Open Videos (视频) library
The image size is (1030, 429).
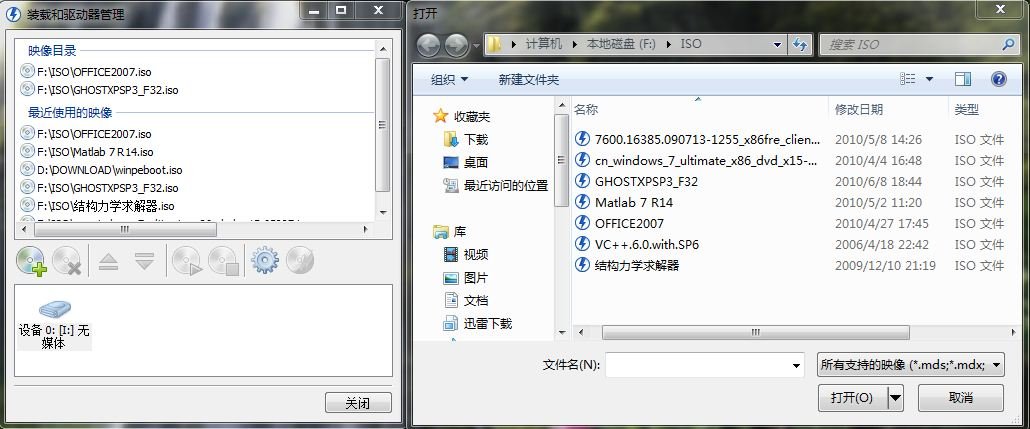pyautogui.click(x=466, y=254)
